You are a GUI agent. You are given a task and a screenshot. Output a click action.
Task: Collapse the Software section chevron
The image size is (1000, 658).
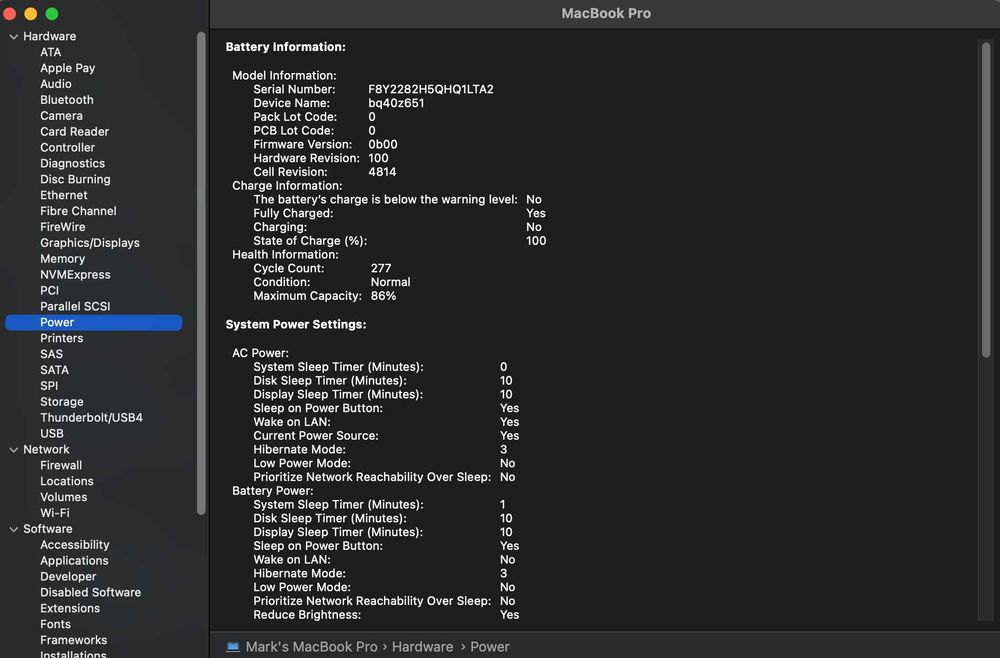point(13,529)
